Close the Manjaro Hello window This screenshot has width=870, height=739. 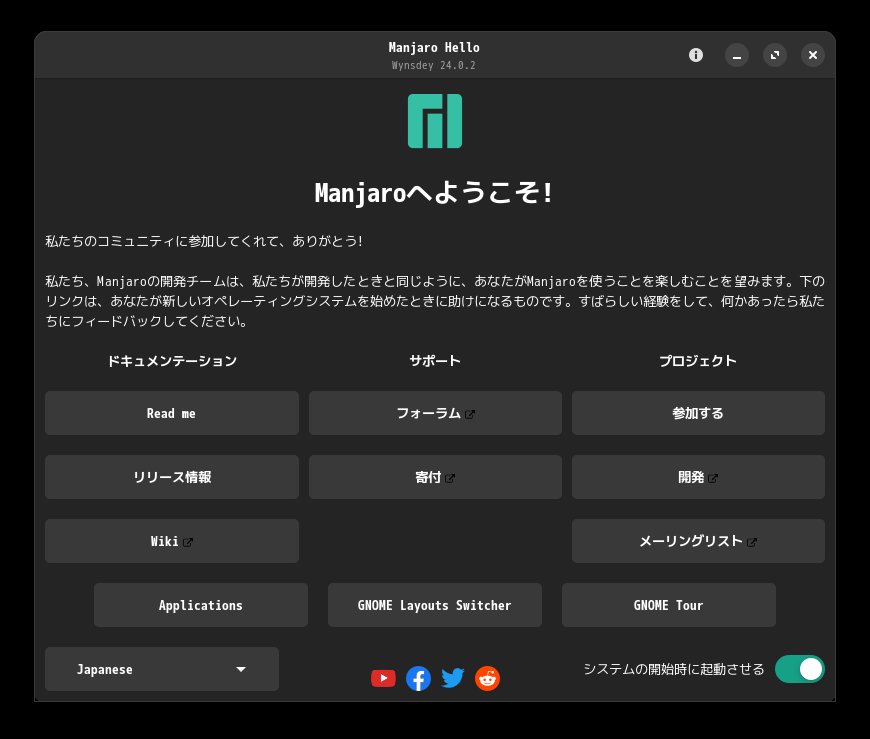(813, 55)
